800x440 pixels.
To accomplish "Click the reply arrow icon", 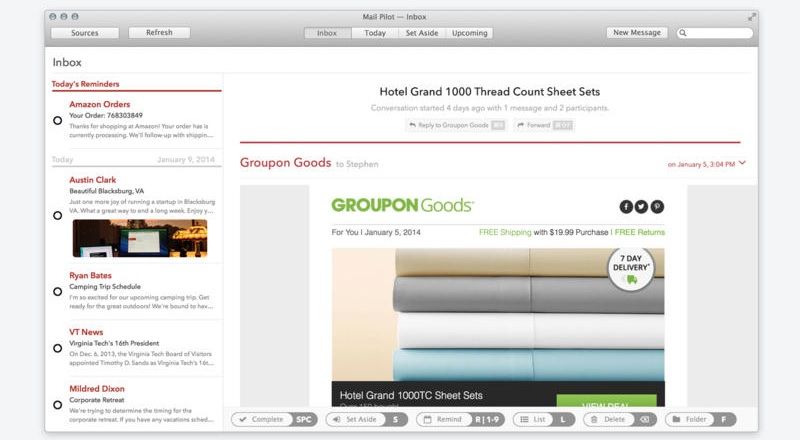I will tap(412, 125).
